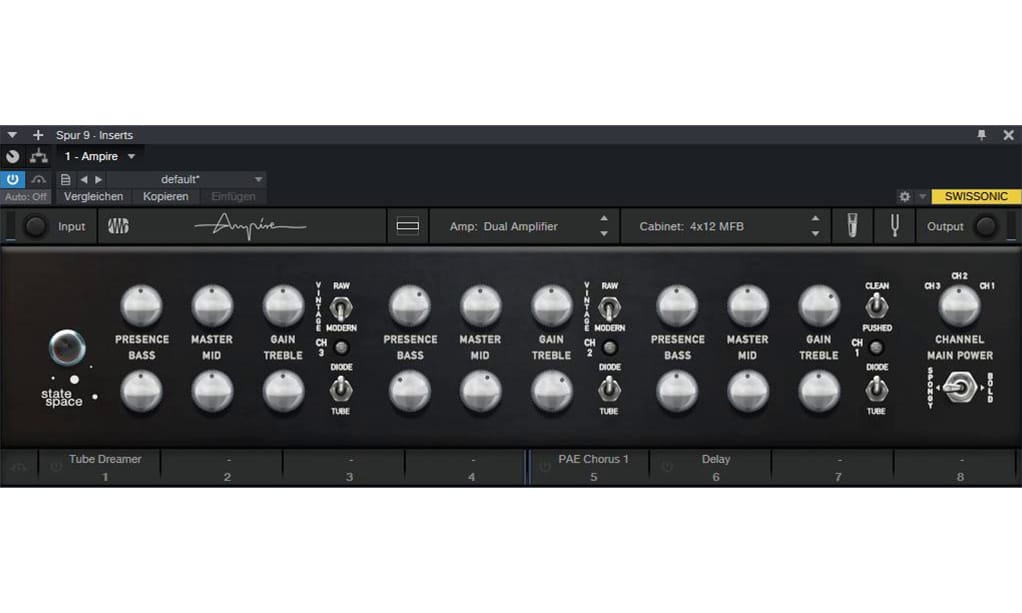This screenshot has width=1022, height=613.
Task: Click the Kopieren copy button
Action: pyautogui.click(x=166, y=196)
